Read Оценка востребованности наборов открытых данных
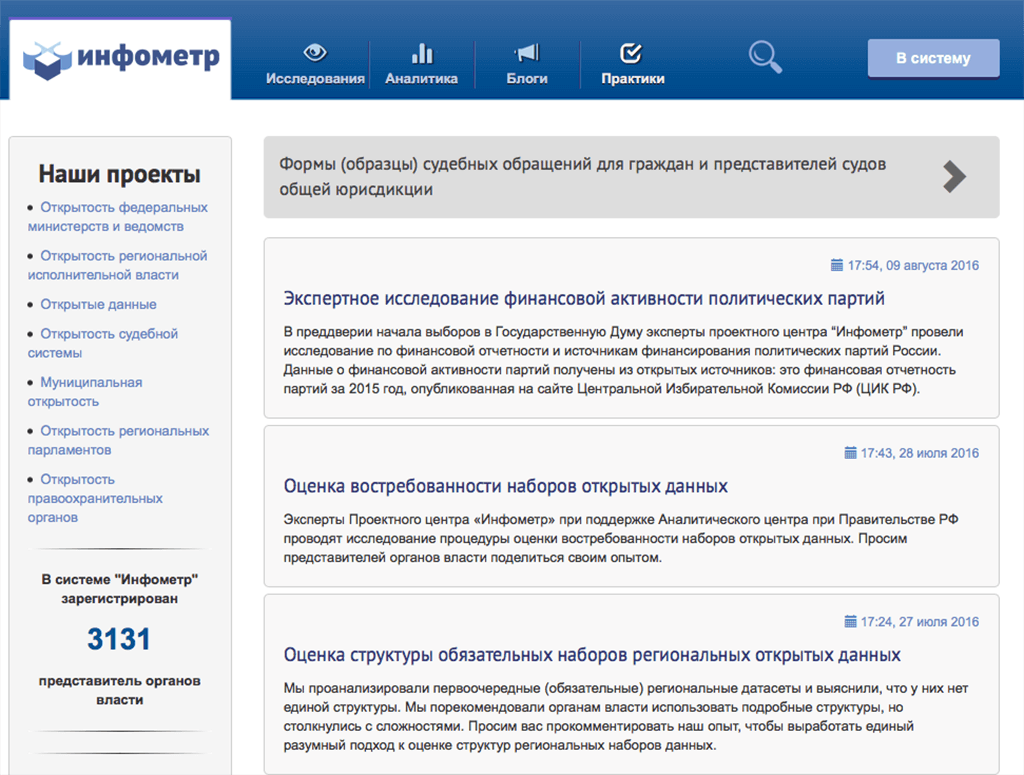The width and height of the screenshot is (1024, 775). (x=505, y=487)
